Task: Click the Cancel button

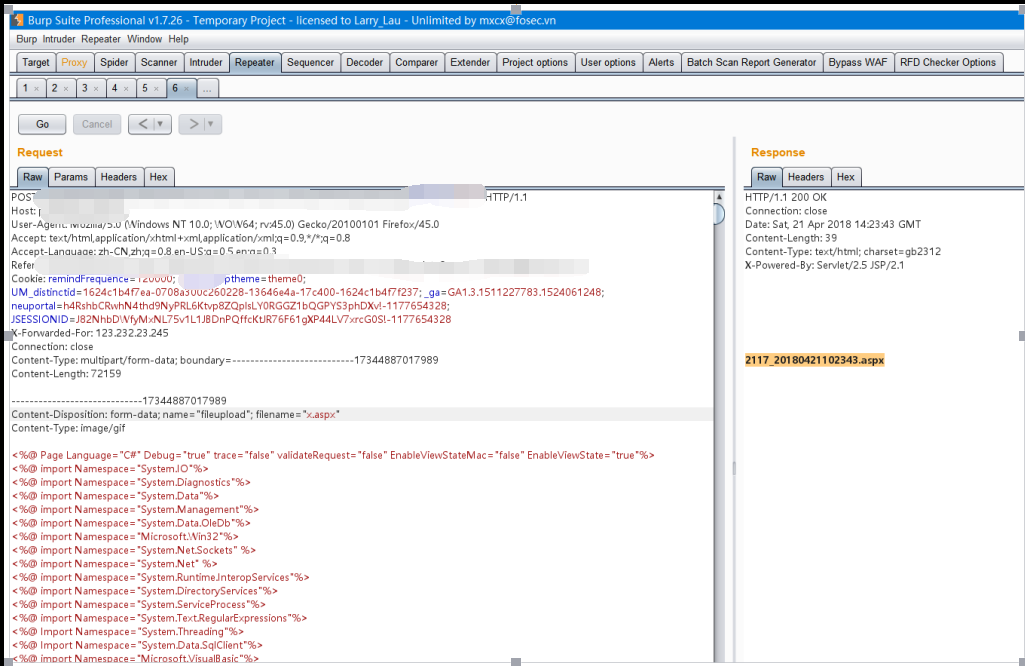Action: pos(97,124)
